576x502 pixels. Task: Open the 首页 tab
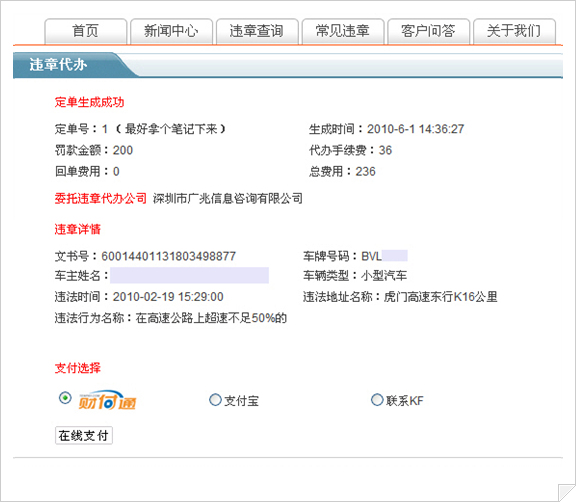tap(86, 31)
